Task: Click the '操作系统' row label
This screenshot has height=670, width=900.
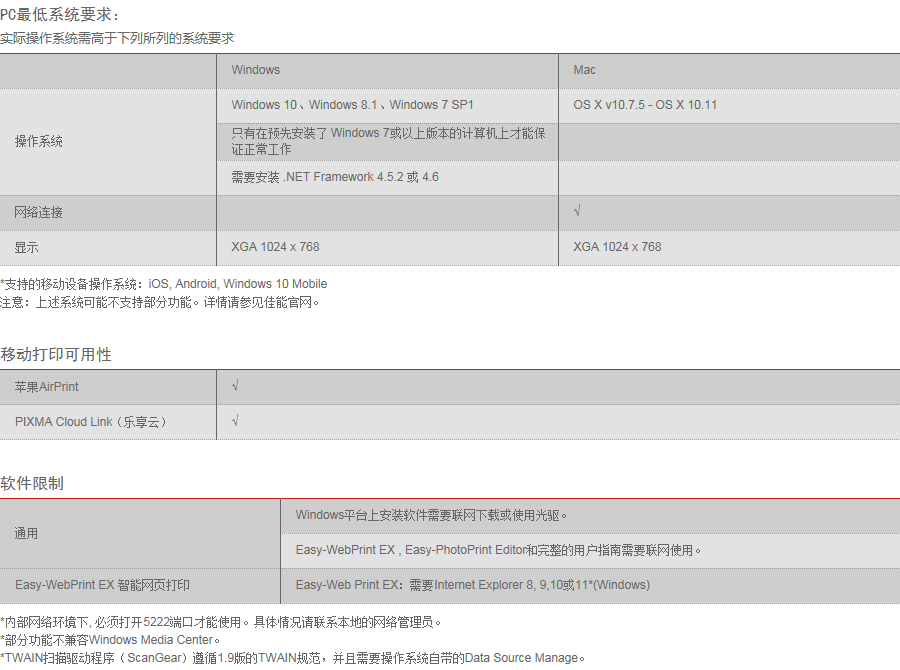Action: pos(38,141)
